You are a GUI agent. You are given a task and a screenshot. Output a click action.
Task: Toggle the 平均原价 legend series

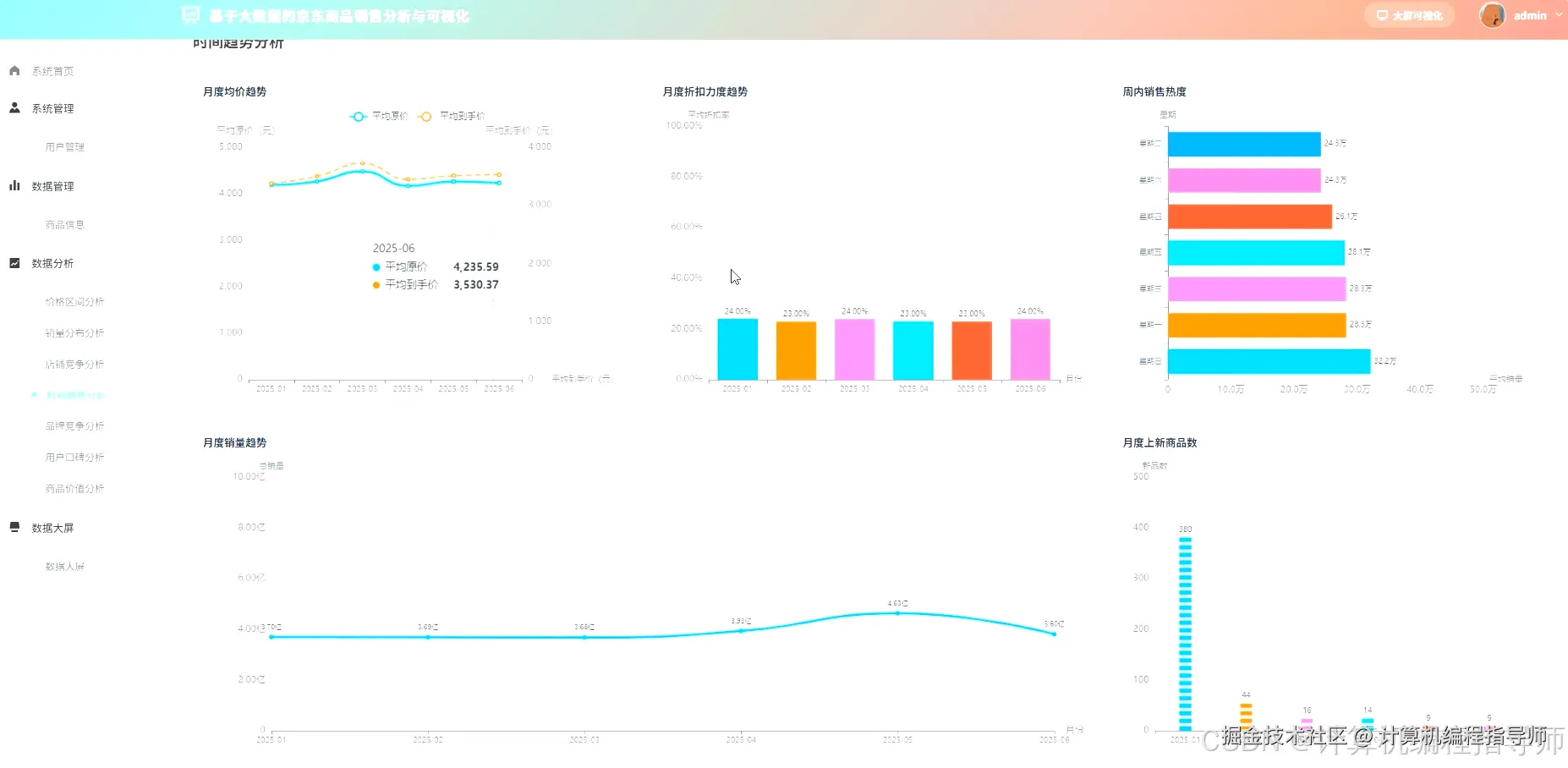pyautogui.click(x=379, y=116)
